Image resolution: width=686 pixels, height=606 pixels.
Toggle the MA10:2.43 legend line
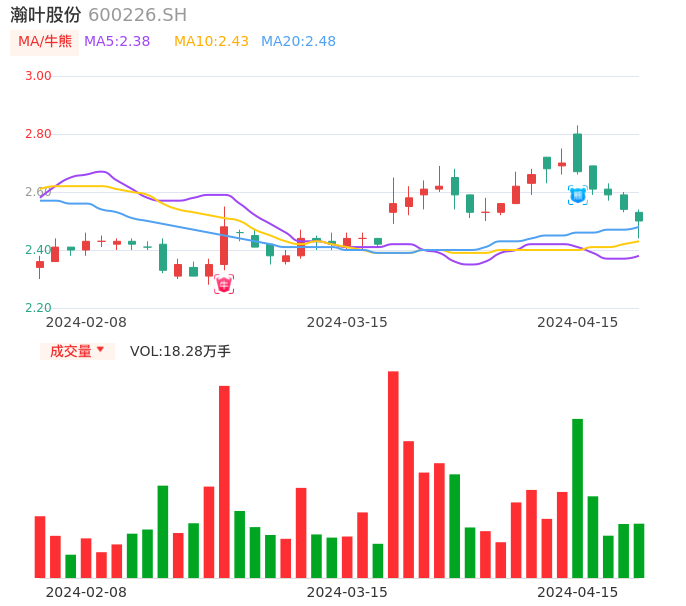(x=211, y=42)
